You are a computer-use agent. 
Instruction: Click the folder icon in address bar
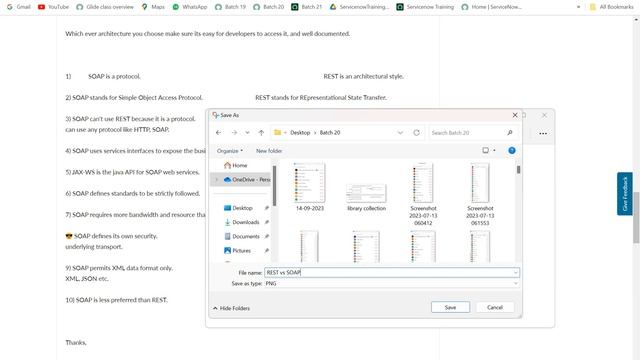pos(278,133)
